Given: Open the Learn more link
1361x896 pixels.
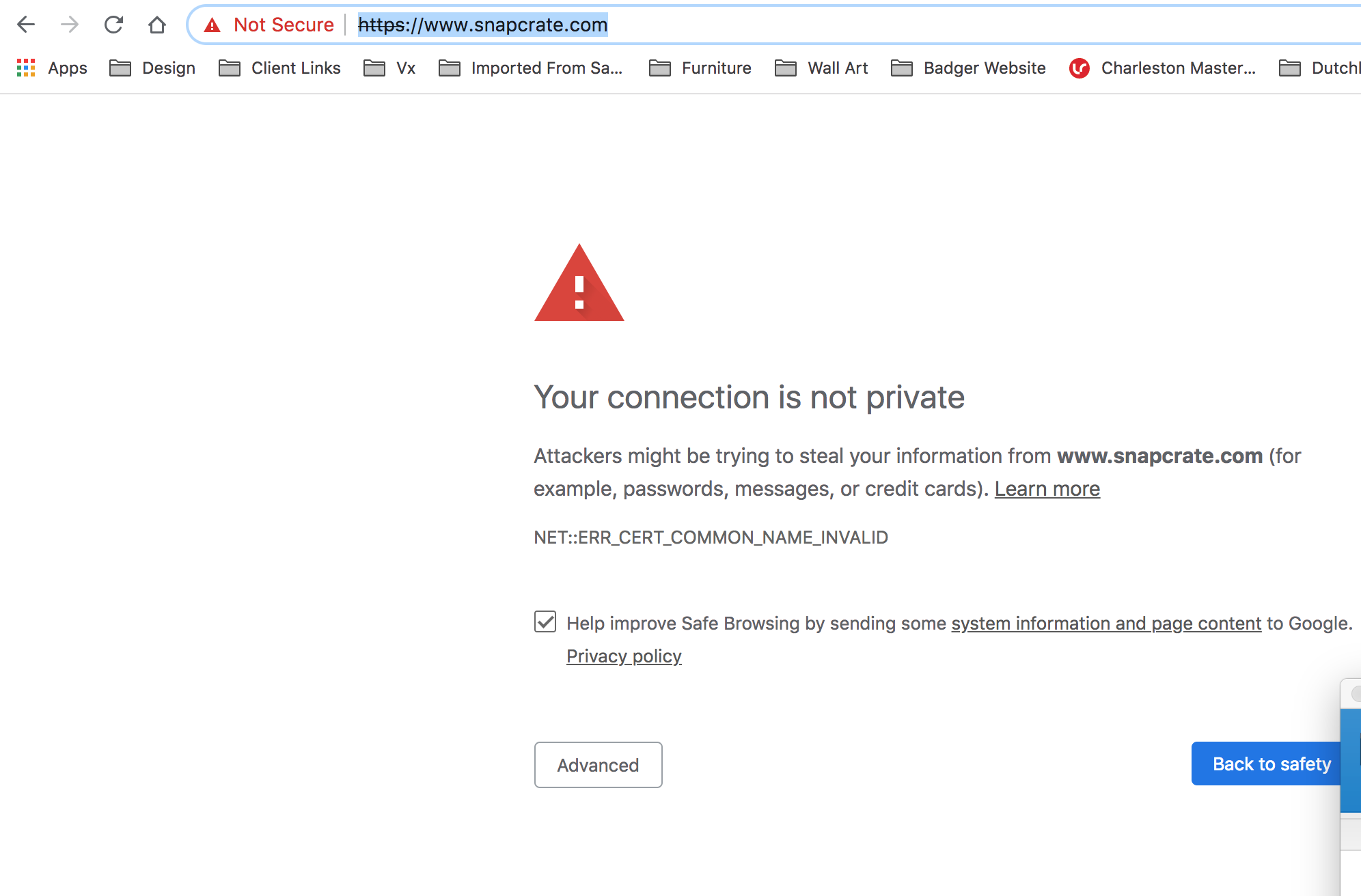Looking at the screenshot, I should pos(1047,489).
